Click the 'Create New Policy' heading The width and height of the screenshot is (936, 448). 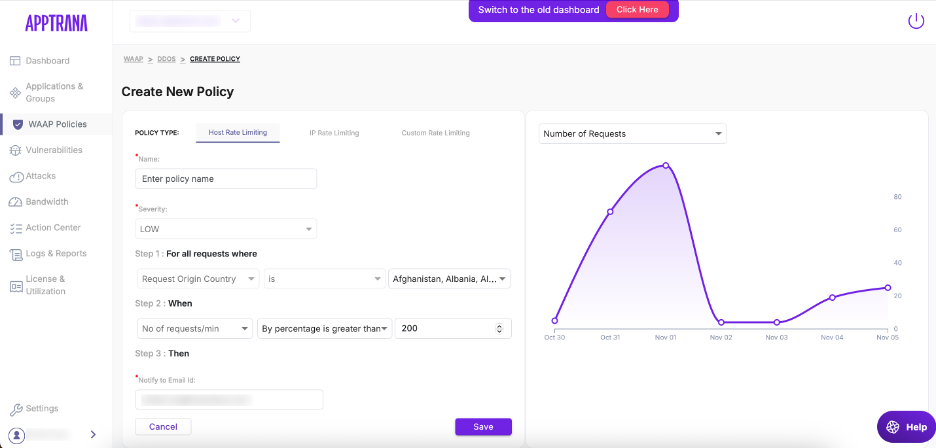177,92
